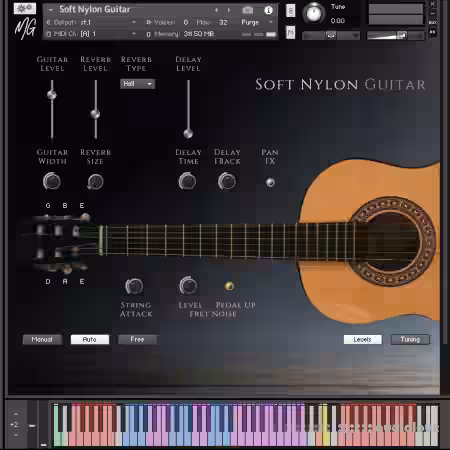The width and height of the screenshot is (450, 450).
Task: Click the guitar tuning peg headstock
Action: [x=62, y=242]
